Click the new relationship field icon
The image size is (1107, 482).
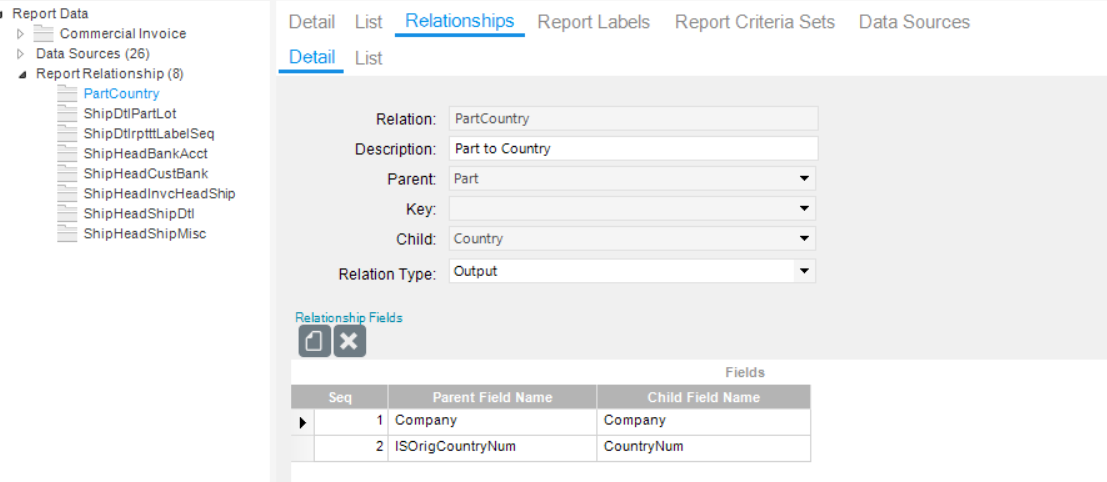coord(314,342)
